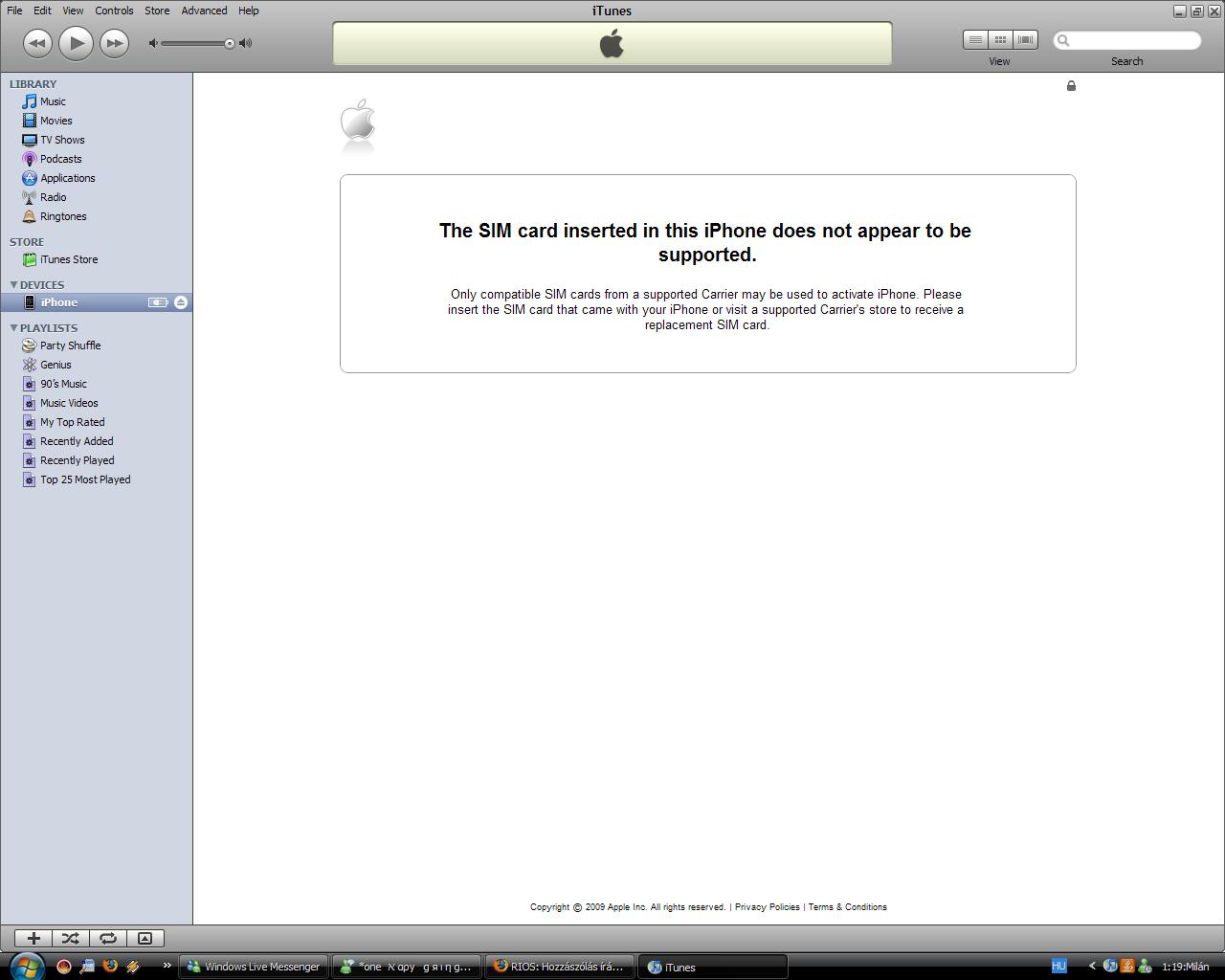The height and width of the screenshot is (980, 1225).
Task: Collapse the Devices section triangle
Action: (13, 285)
